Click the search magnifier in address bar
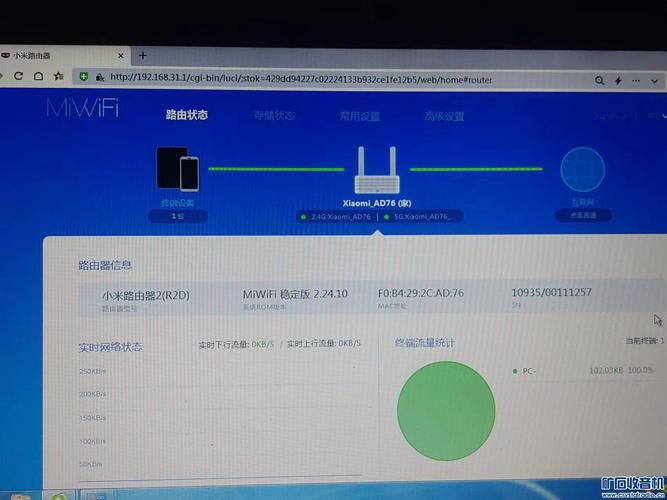 (x=596, y=79)
